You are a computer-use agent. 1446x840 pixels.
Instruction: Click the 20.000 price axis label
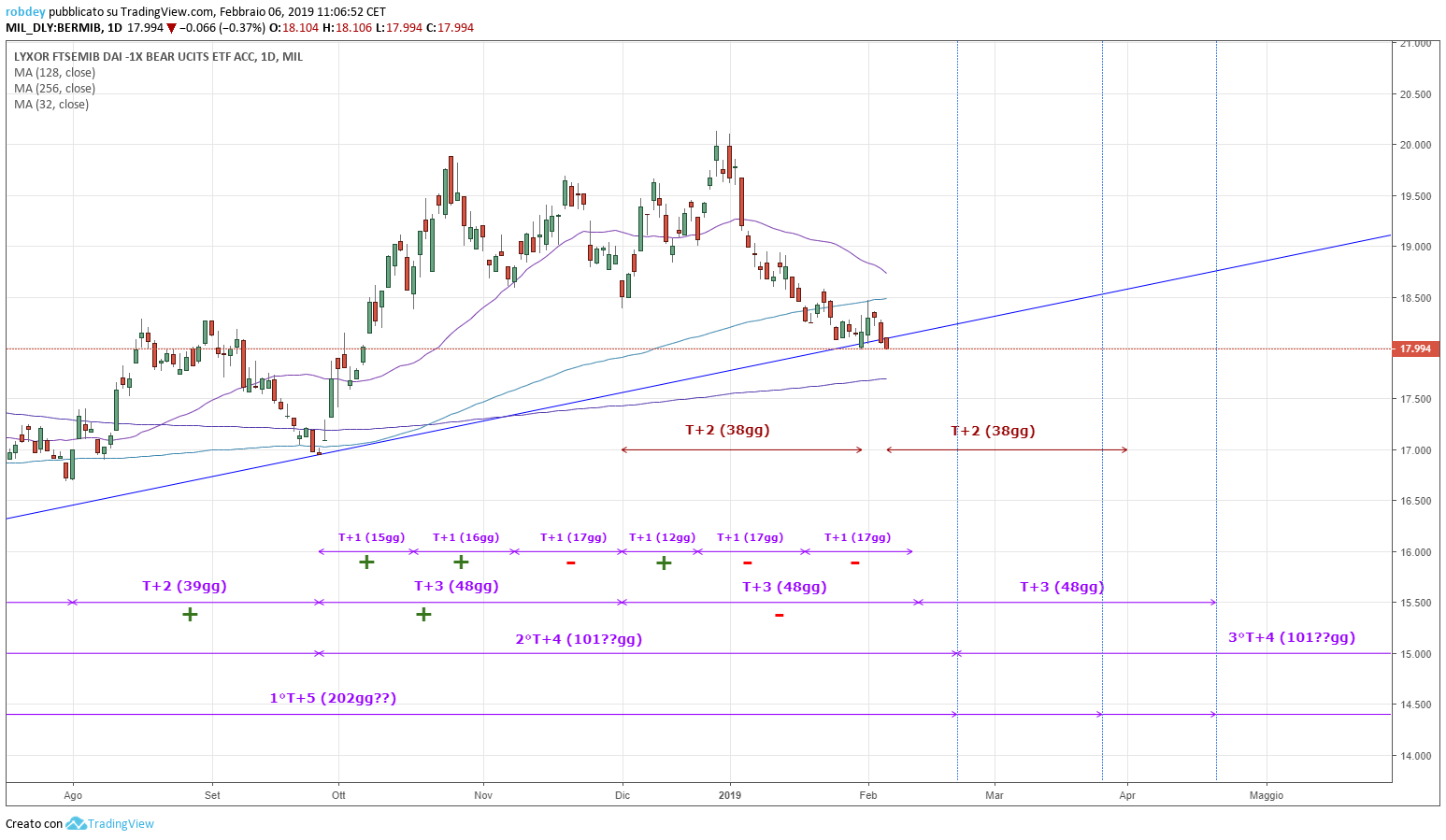1415,145
